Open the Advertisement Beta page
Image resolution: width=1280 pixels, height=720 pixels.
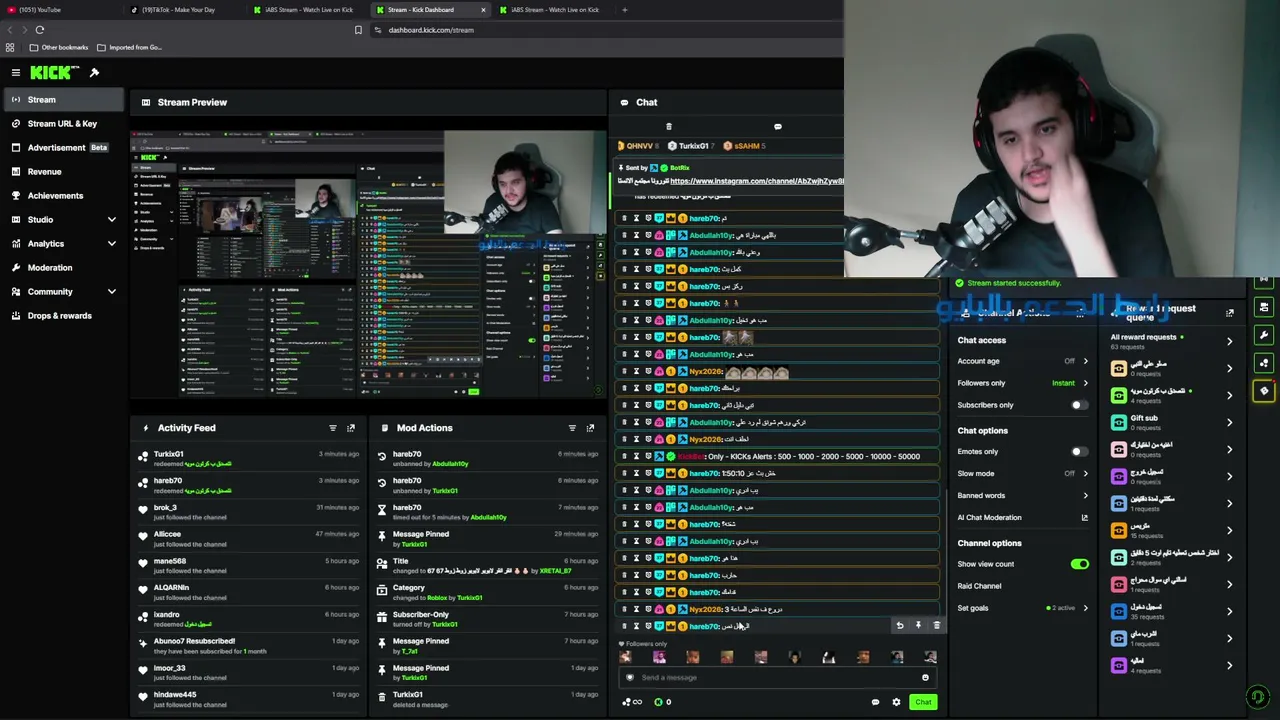64,148
